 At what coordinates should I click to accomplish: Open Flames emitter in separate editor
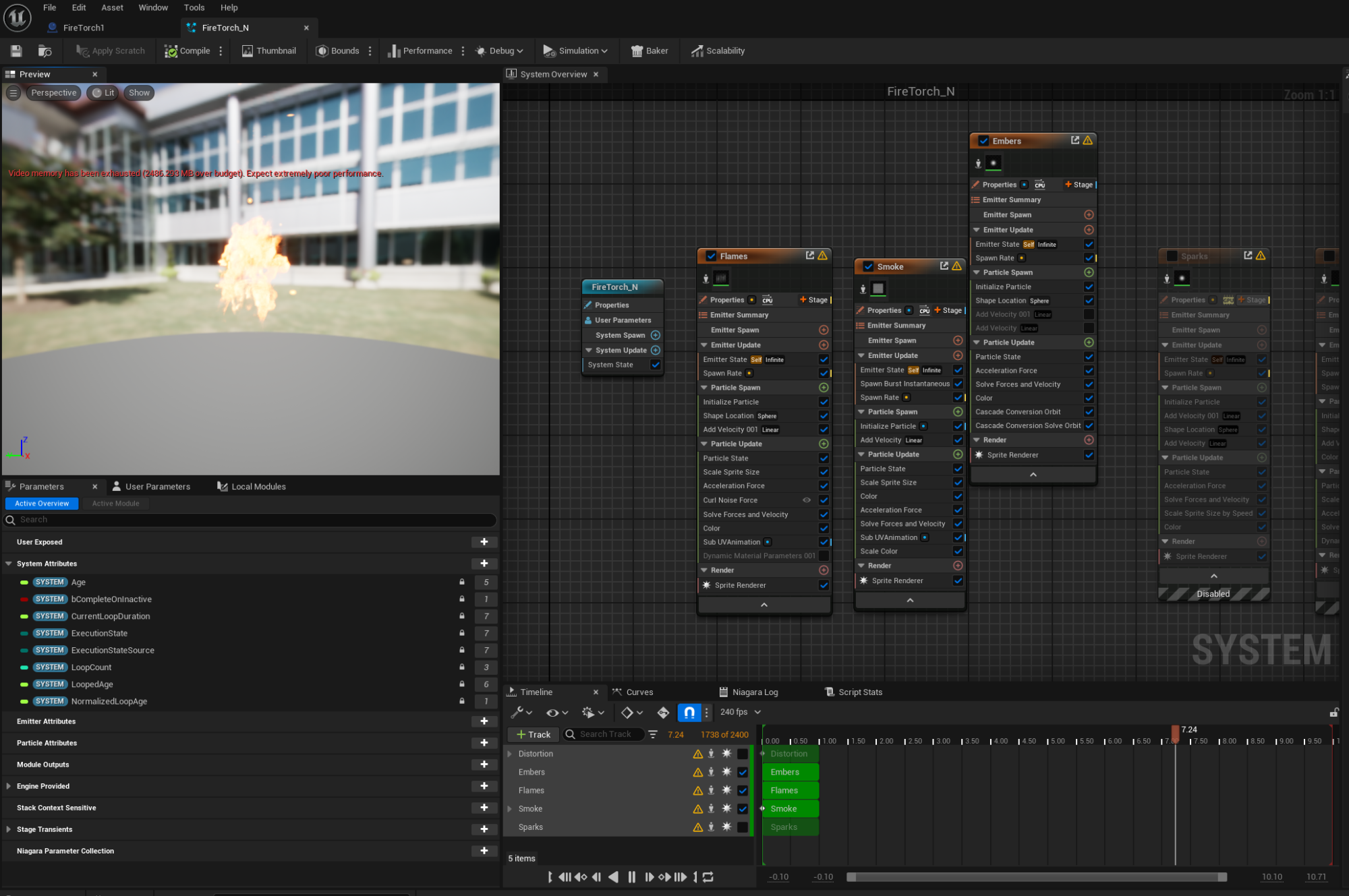[809, 256]
